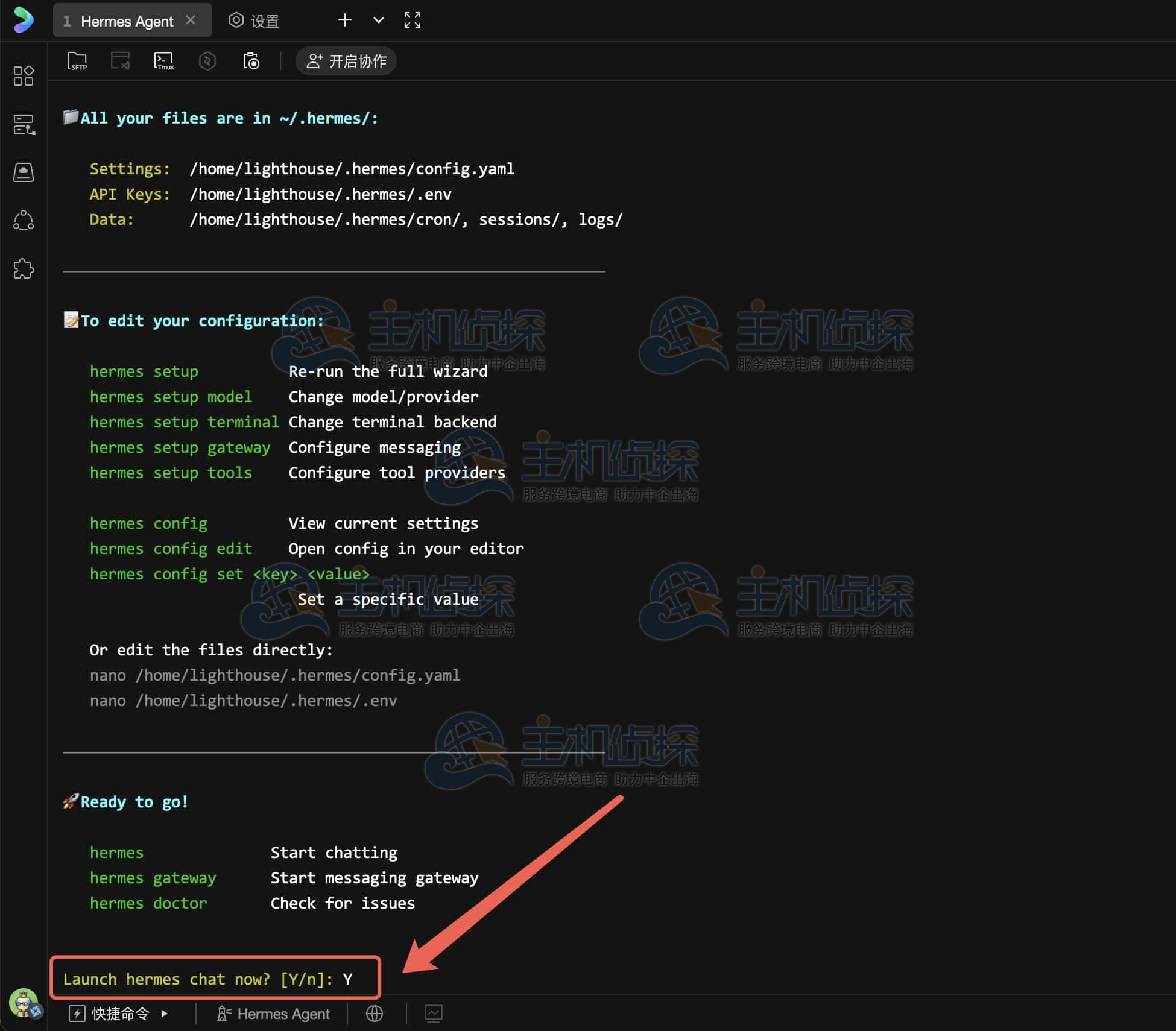1176x1031 pixels.
Task: Open the apps grid in sidebar
Action: (24, 76)
